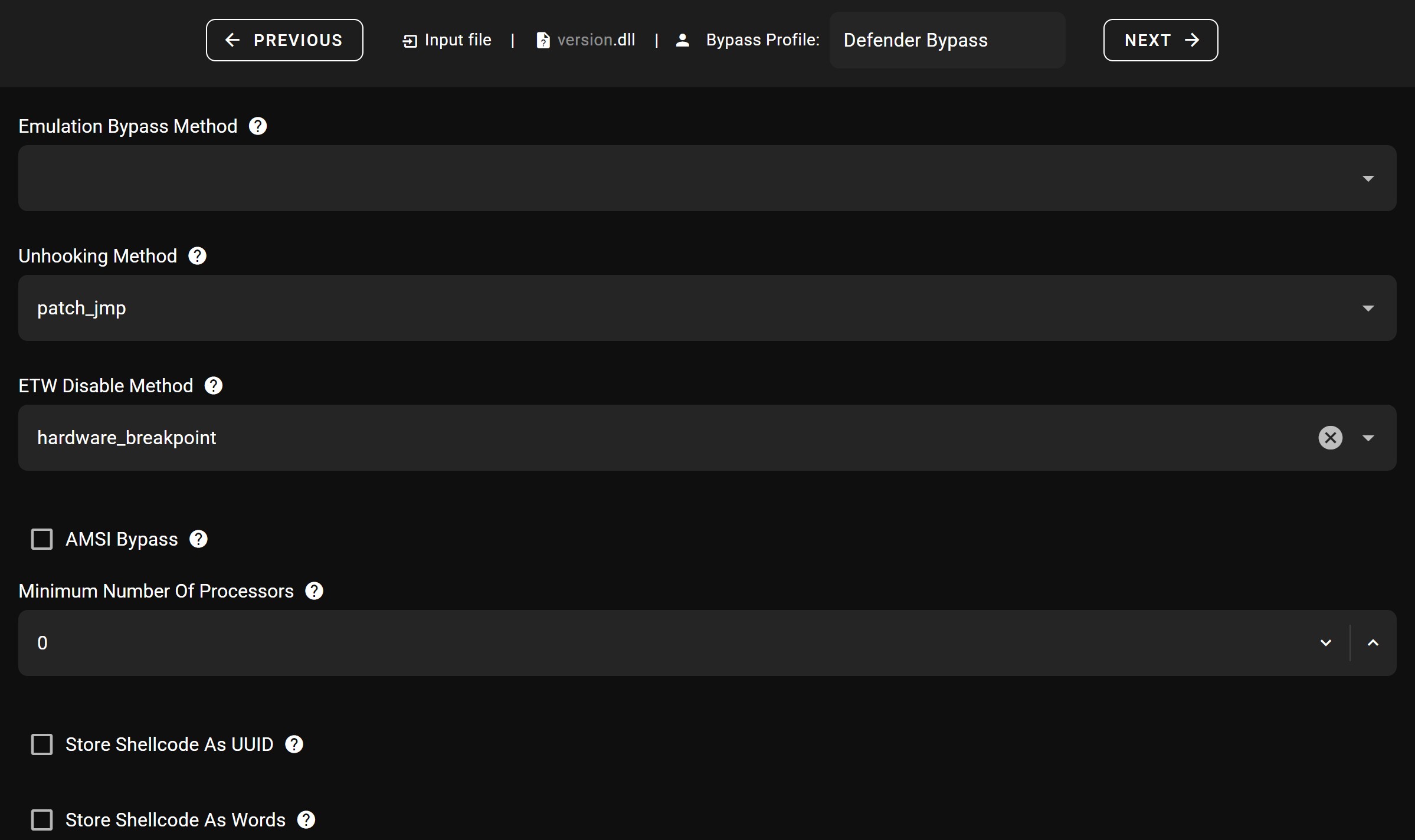Expand ETW Disable Method dropdown arrow
1415x840 pixels.
[x=1368, y=438]
